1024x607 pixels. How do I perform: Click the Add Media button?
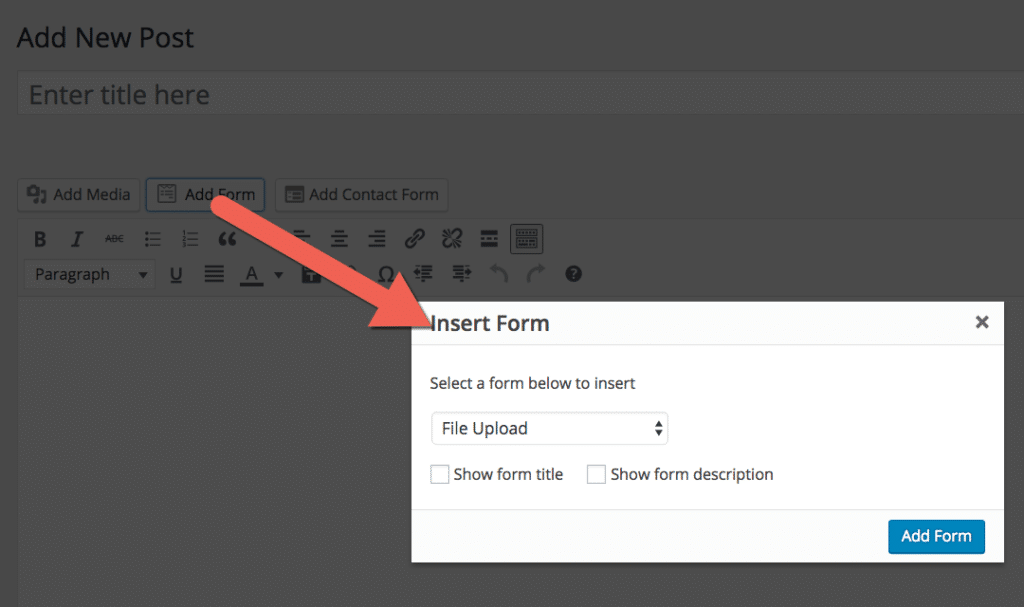click(78, 195)
